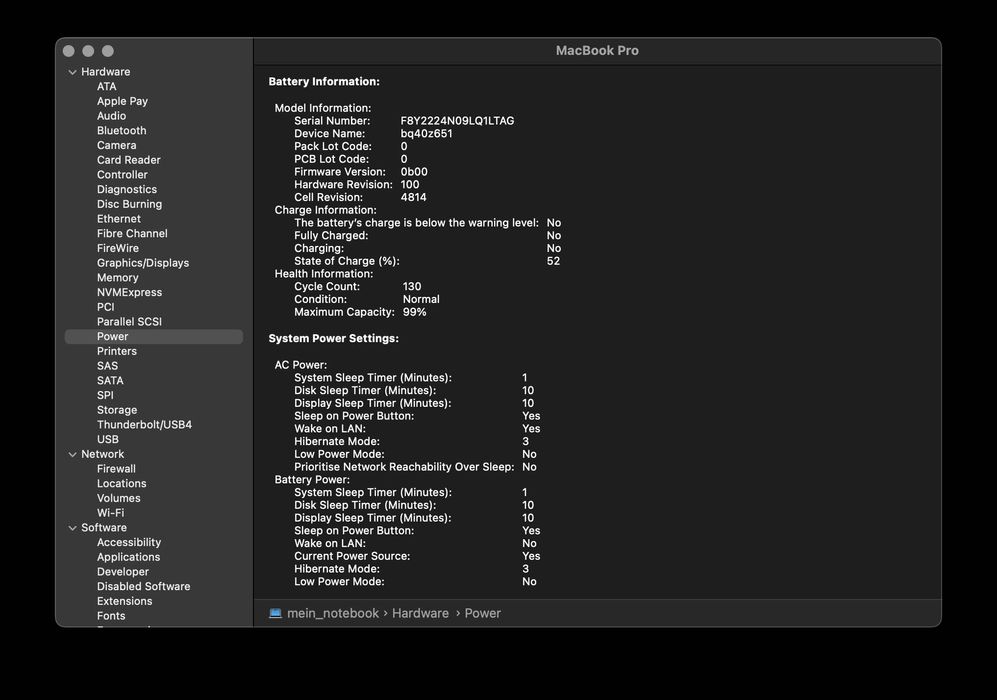Image resolution: width=997 pixels, height=700 pixels.
Task: Click the Network category label
Action: pos(102,454)
